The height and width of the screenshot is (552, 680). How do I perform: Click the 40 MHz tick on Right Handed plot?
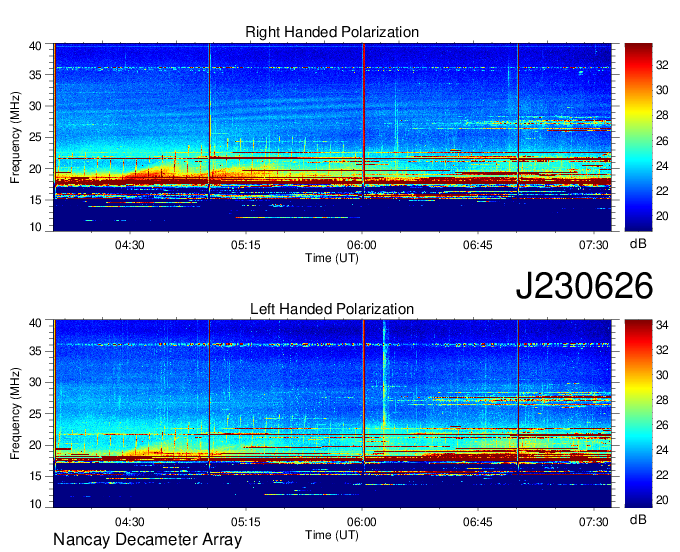(x=36, y=46)
